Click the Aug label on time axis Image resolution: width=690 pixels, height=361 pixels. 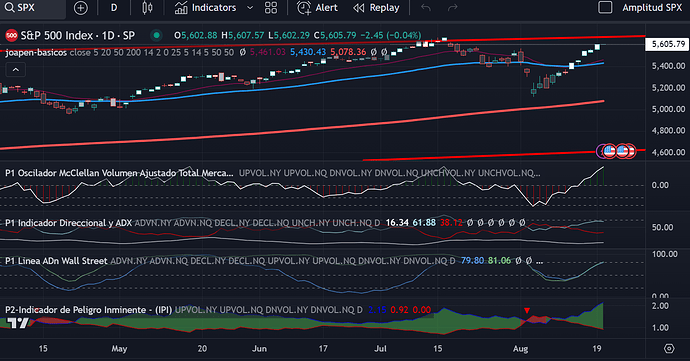pos(521,349)
